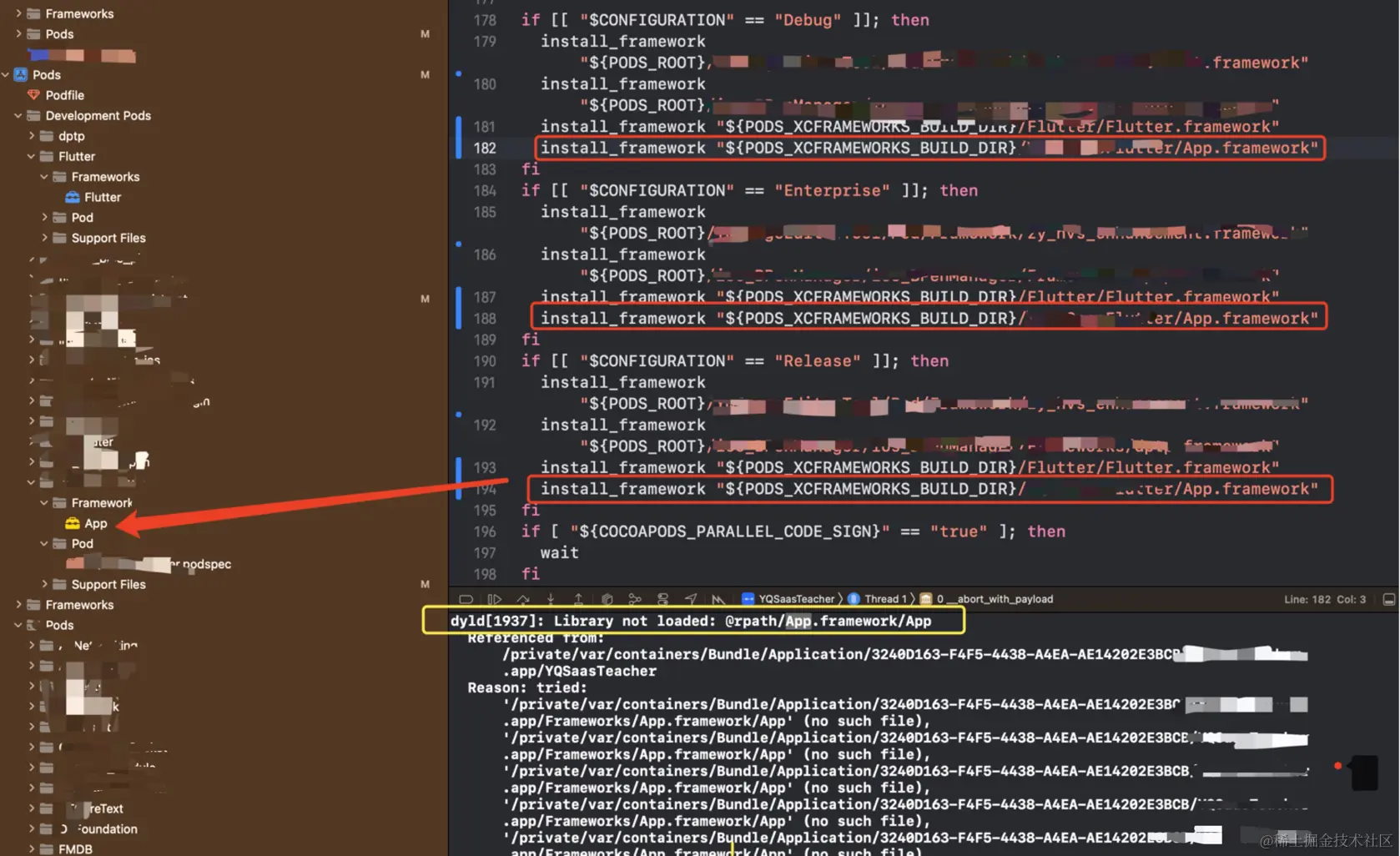Click the FMDB folder icon
This screenshot has width=1400, height=856.
pos(47,848)
